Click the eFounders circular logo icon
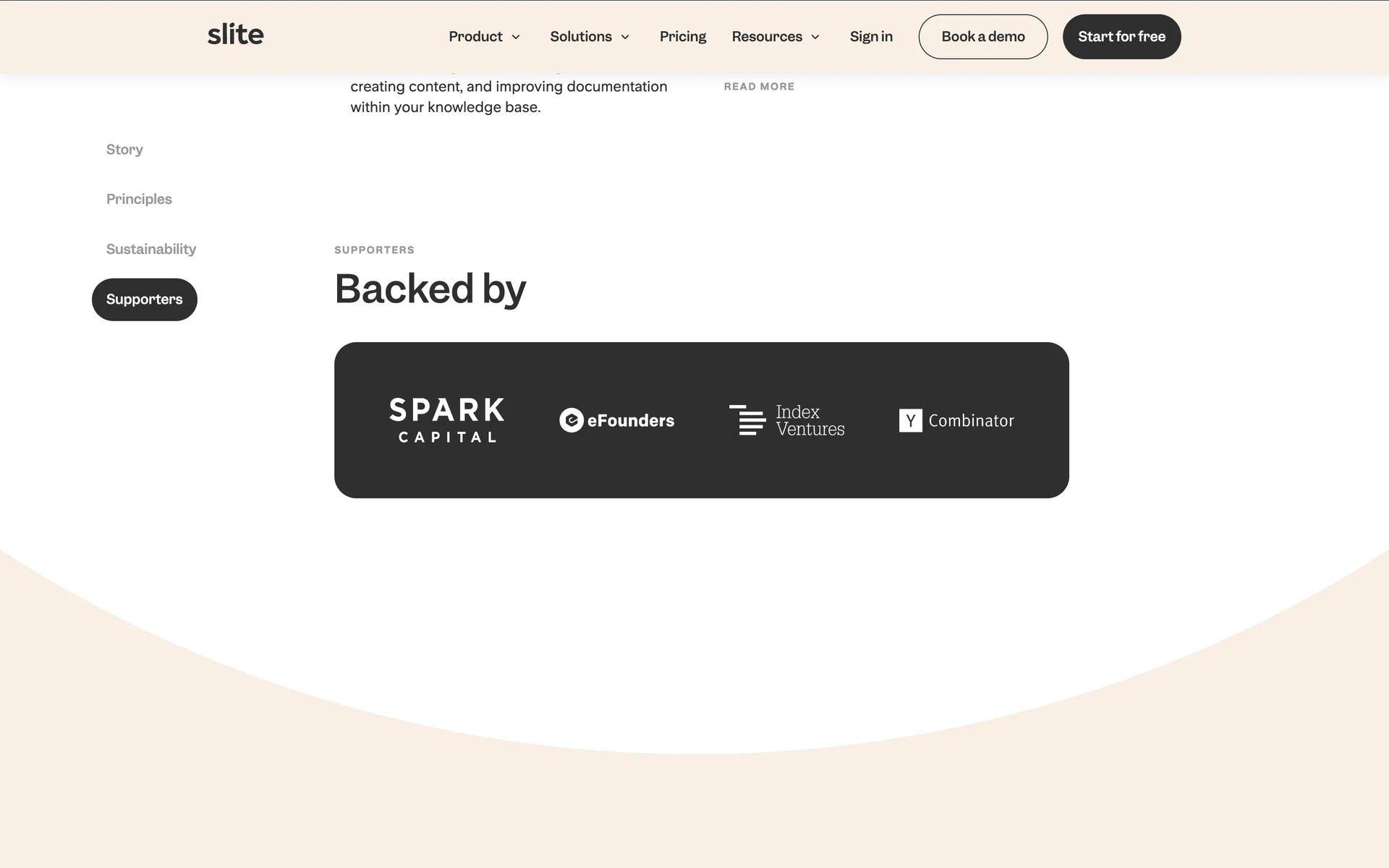Image resolution: width=1389 pixels, height=868 pixels. (x=571, y=420)
